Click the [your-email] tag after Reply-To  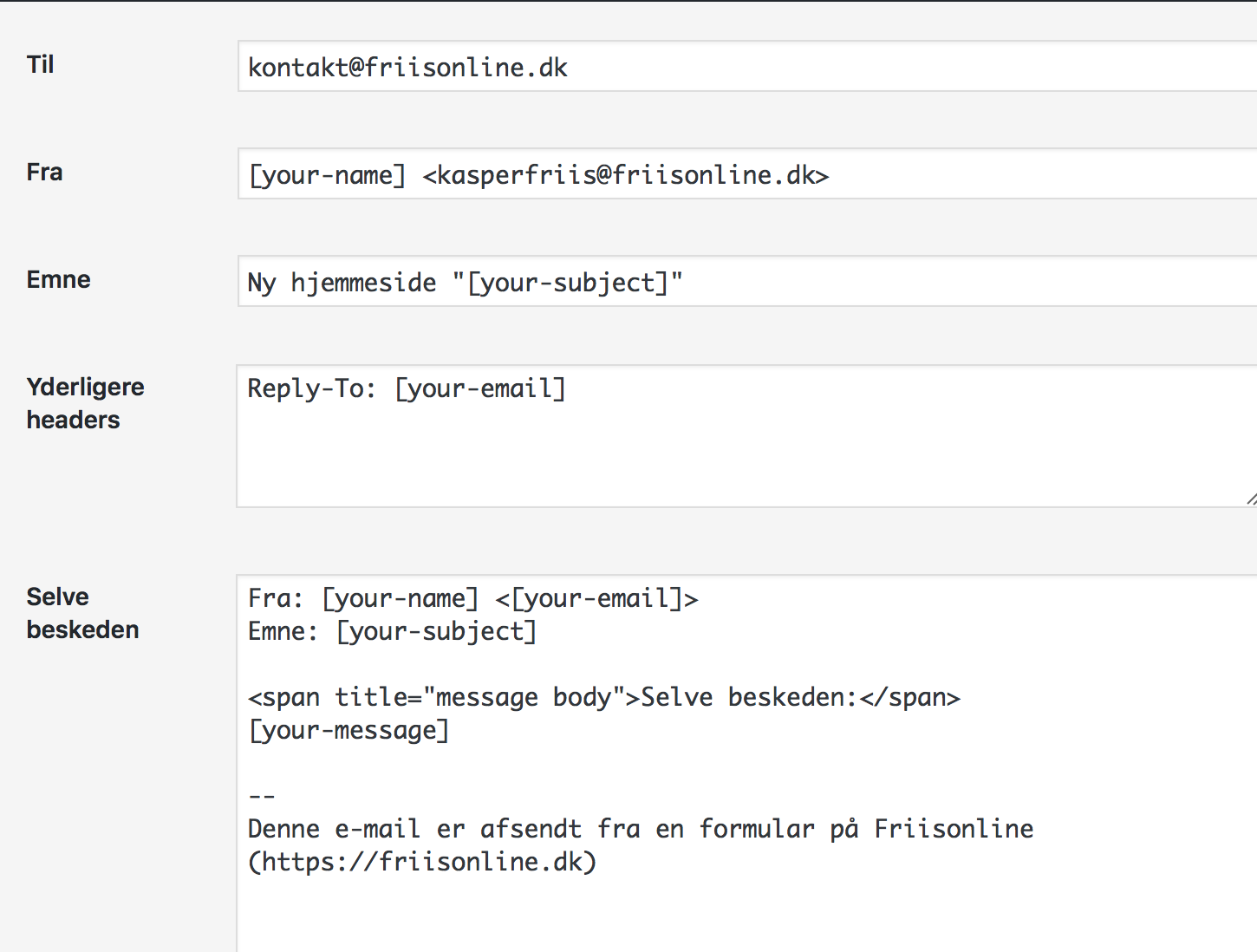(x=480, y=388)
